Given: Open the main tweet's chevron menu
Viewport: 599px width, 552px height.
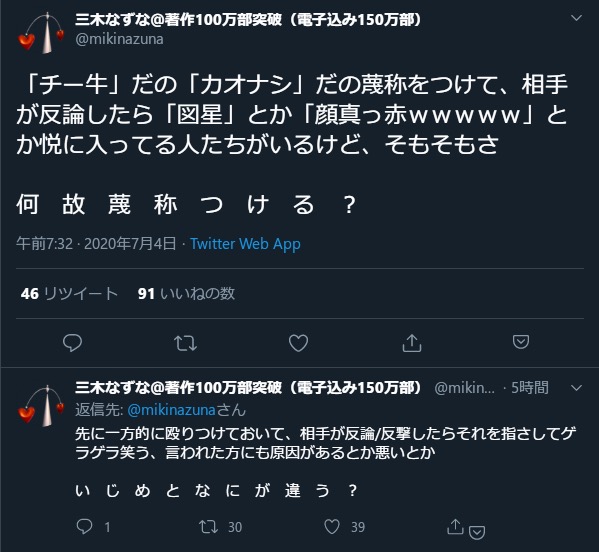Looking at the screenshot, I should 576,18.
